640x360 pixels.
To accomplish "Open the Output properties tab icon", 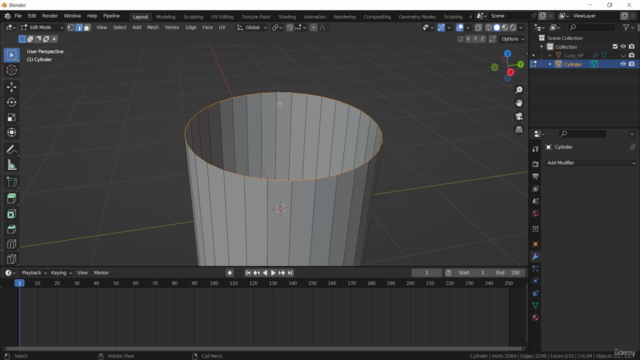I will [535, 176].
